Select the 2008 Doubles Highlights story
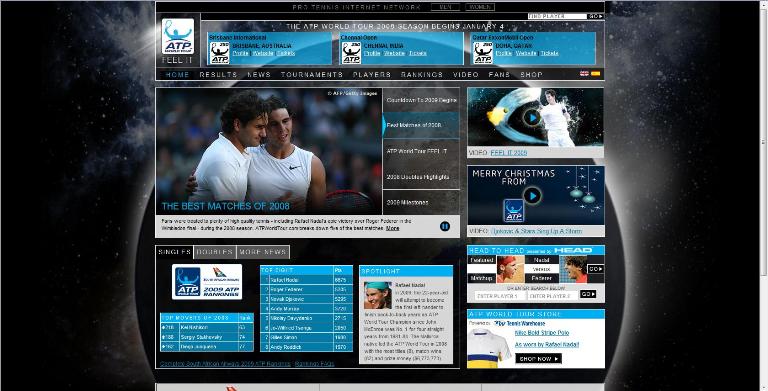The image size is (768, 391). [421, 177]
